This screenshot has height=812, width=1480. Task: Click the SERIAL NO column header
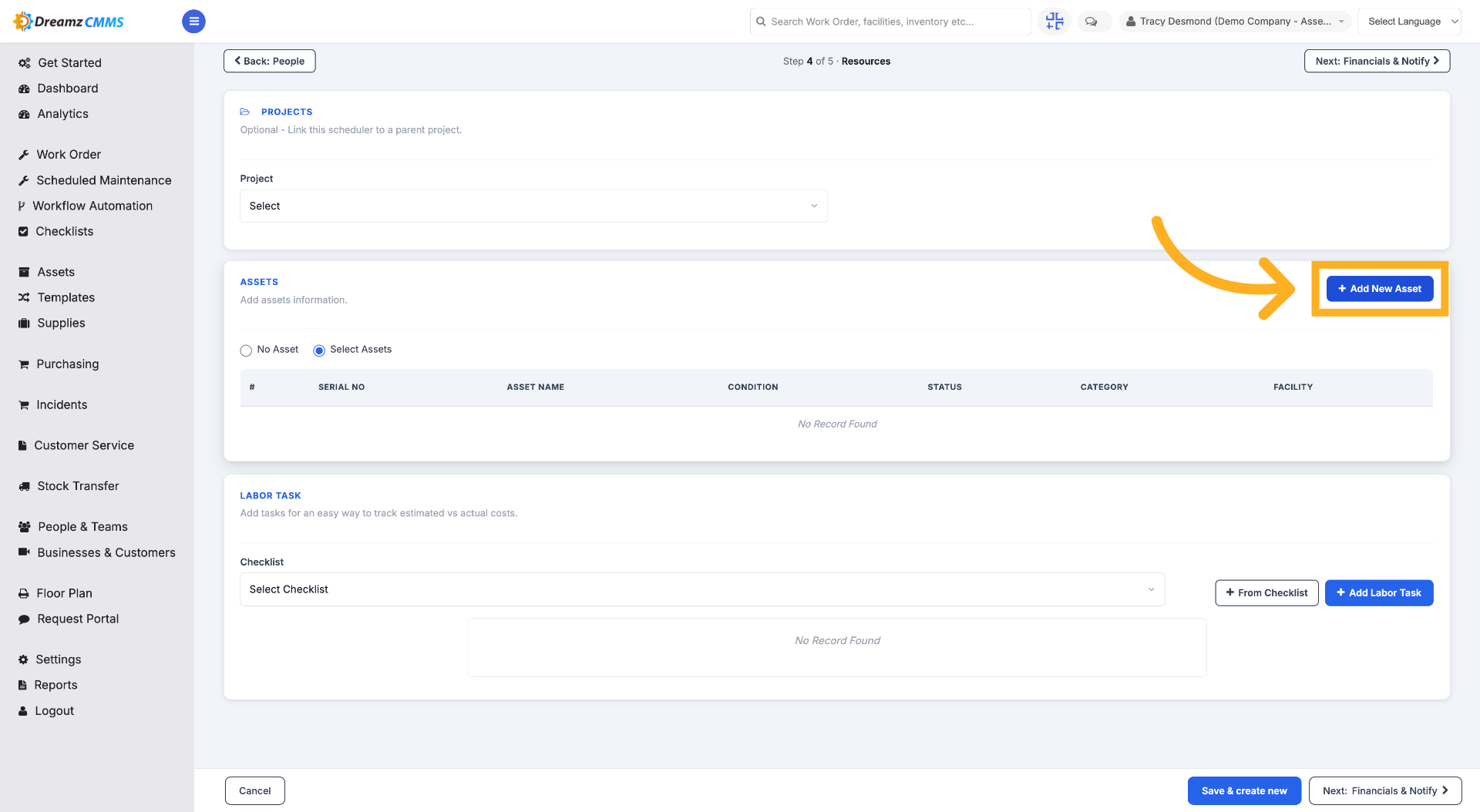click(341, 388)
